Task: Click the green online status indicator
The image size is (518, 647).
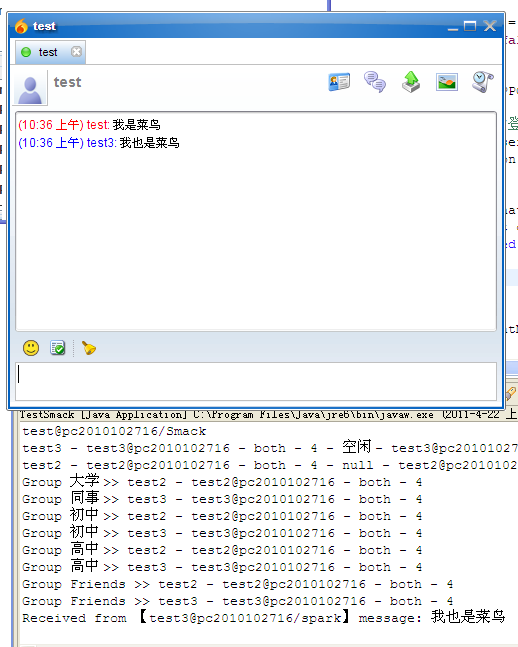Action: 26,52
